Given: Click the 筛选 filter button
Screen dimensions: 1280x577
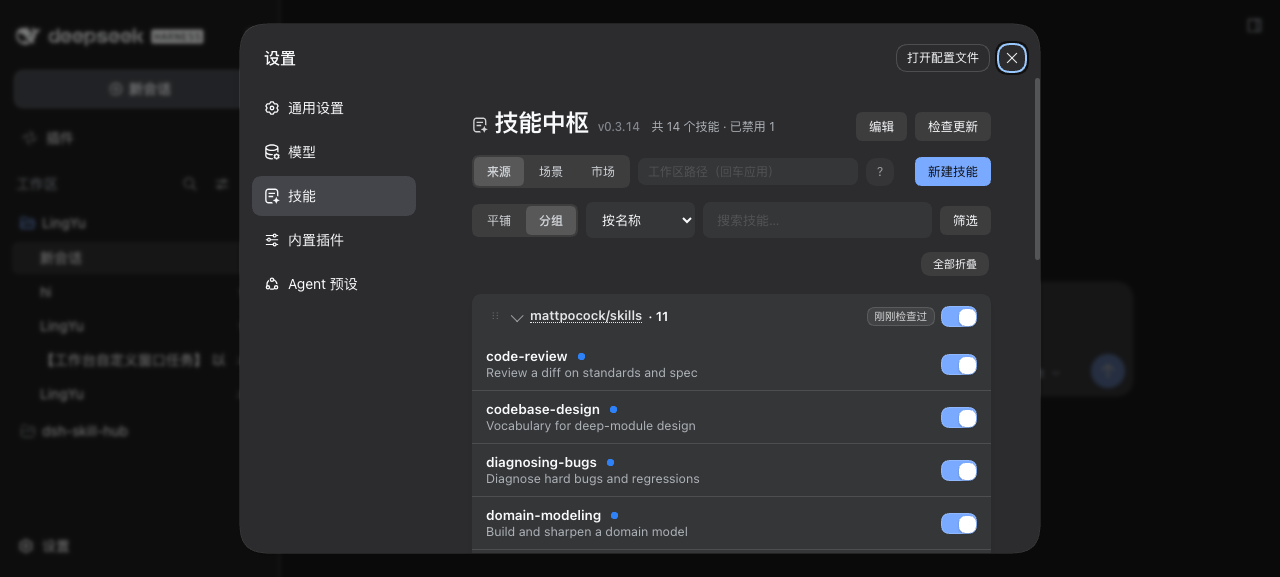Looking at the screenshot, I should (x=965, y=220).
